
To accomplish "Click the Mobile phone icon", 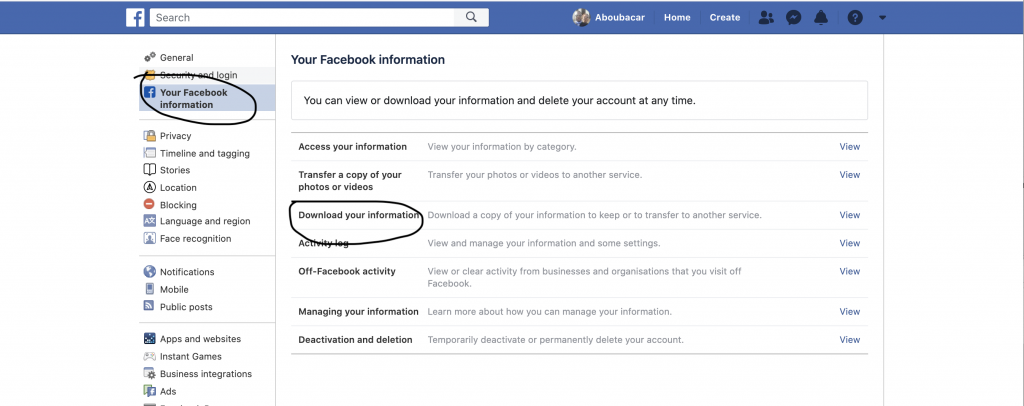I will point(150,289).
